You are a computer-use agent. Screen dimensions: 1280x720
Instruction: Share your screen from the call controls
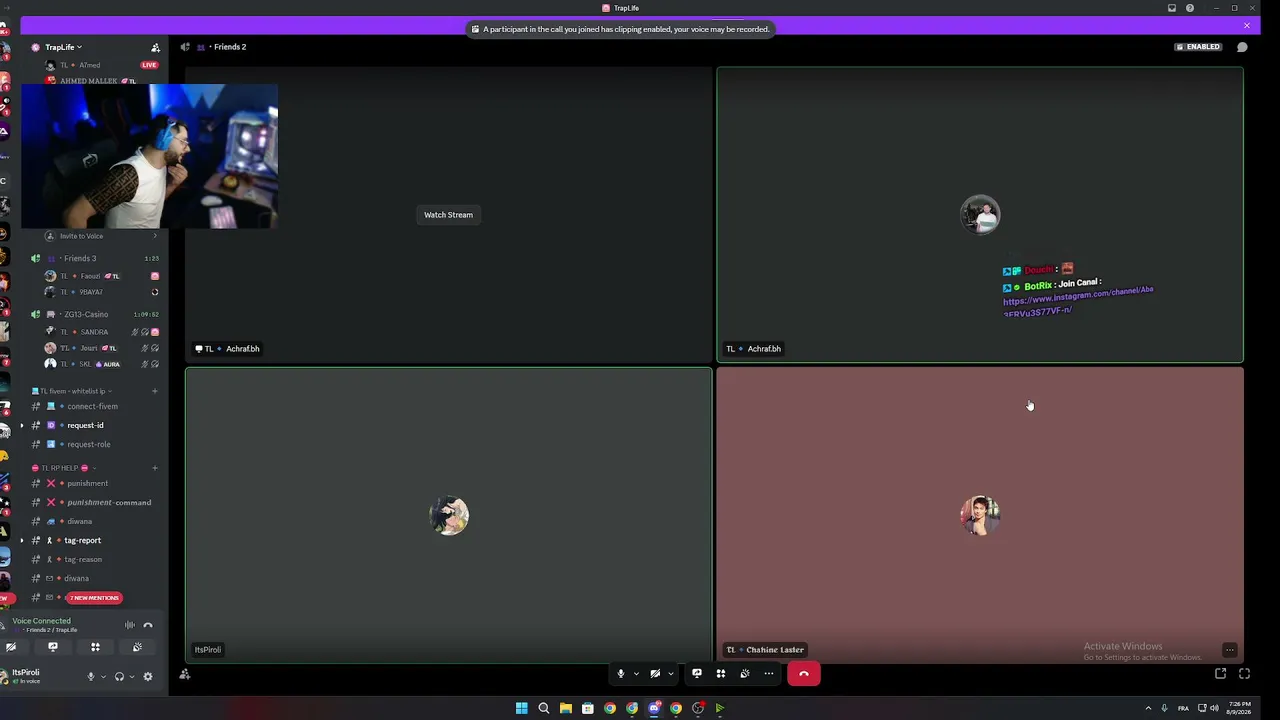click(697, 674)
